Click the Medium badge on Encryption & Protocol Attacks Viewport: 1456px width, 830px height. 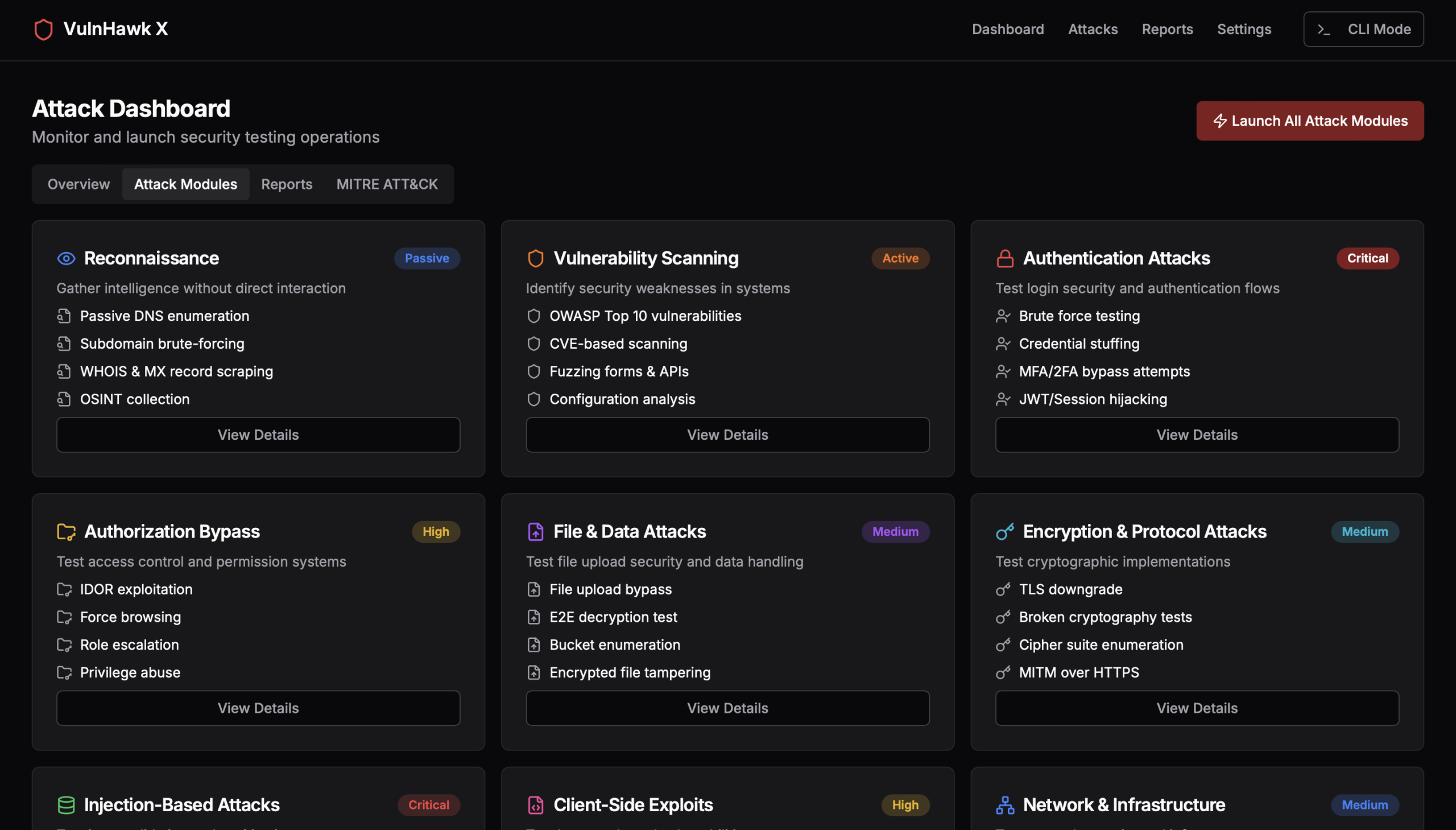coord(1365,532)
